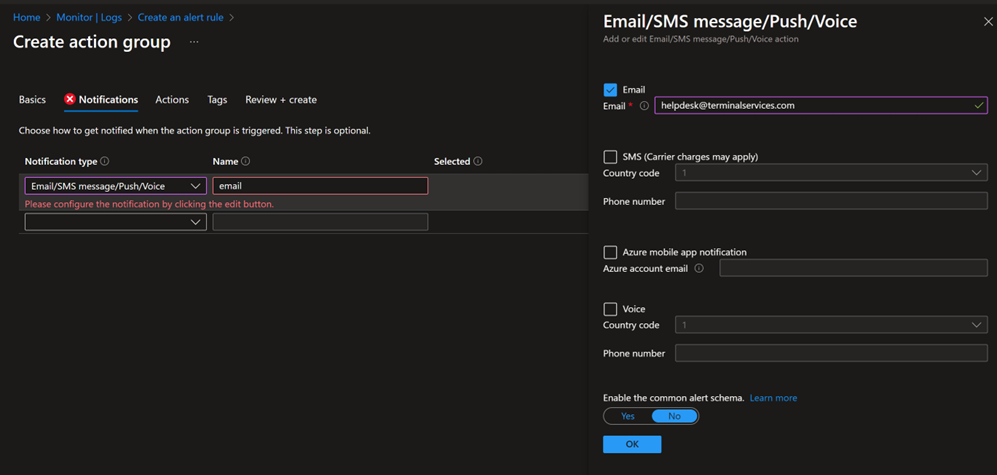Click the info icon beside Azure account email

tap(699, 268)
